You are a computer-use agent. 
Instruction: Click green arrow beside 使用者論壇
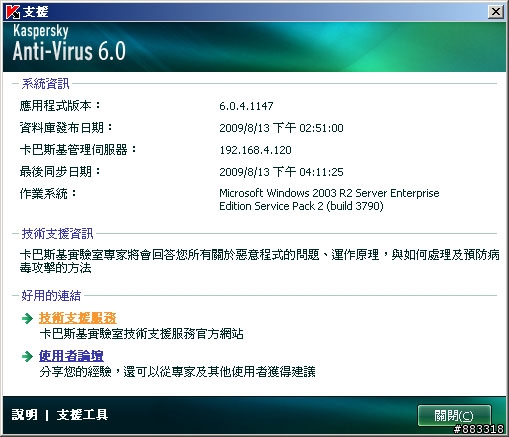pyautogui.click(x=27, y=356)
